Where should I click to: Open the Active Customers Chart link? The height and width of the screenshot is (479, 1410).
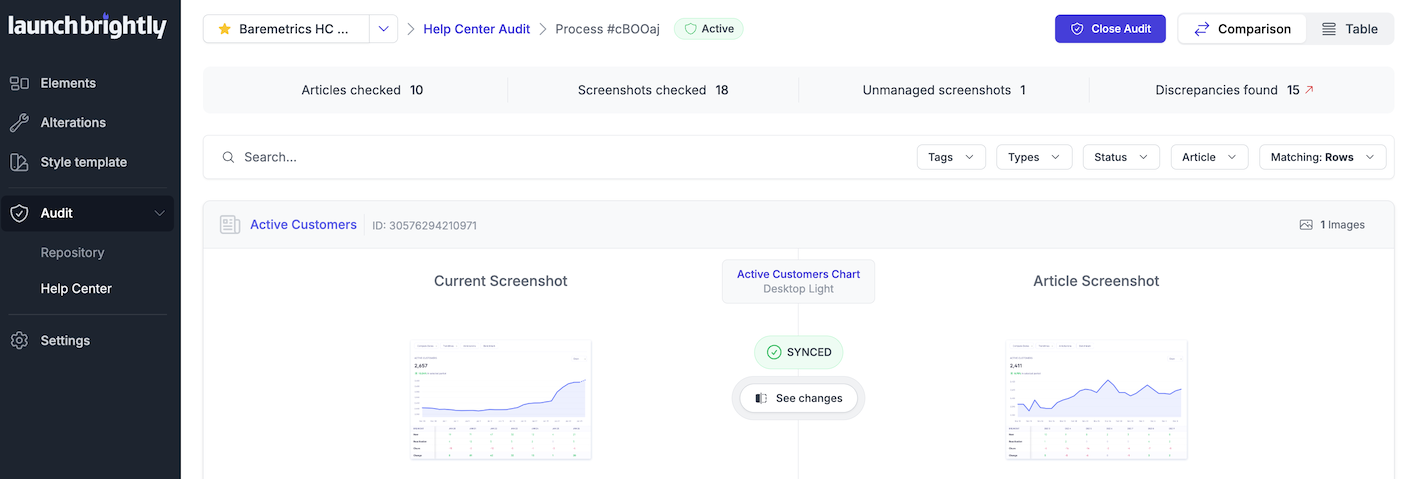tap(798, 274)
